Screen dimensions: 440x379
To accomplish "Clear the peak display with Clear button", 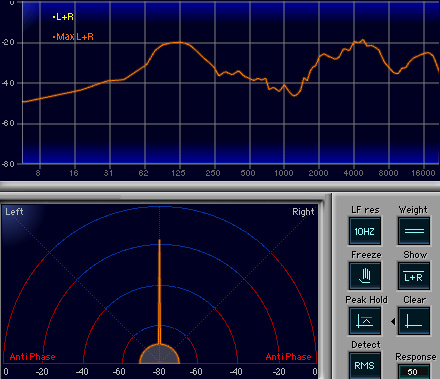I will tap(414, 321).
